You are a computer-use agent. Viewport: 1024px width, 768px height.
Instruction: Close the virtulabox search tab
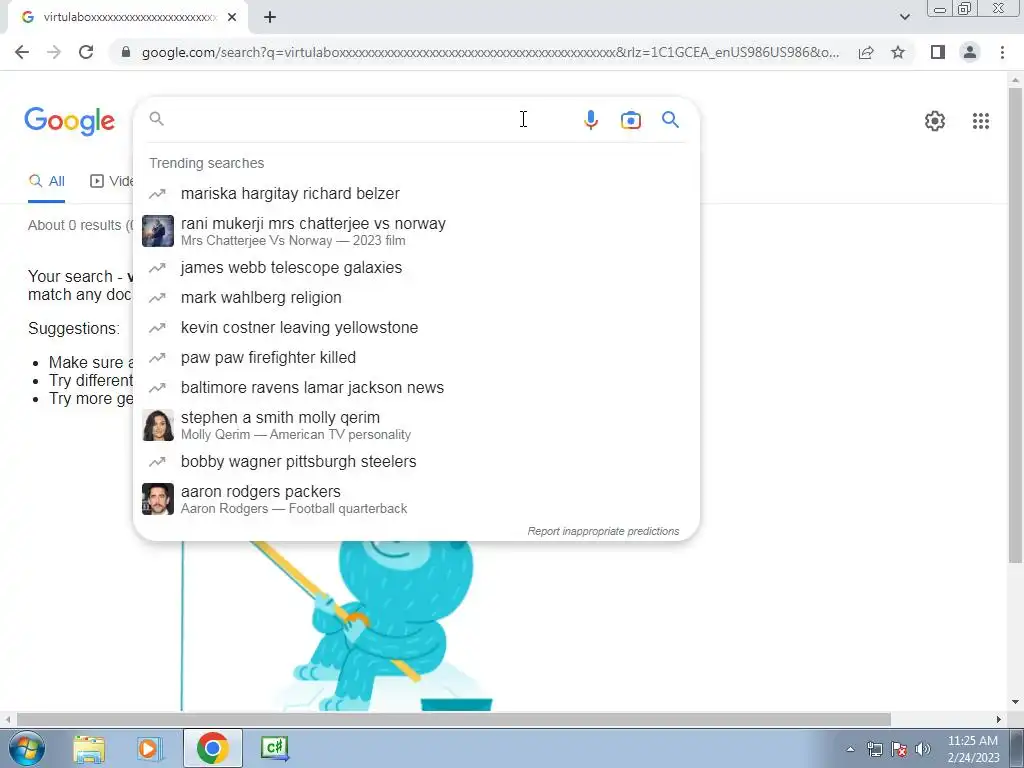tap(232, 18)
